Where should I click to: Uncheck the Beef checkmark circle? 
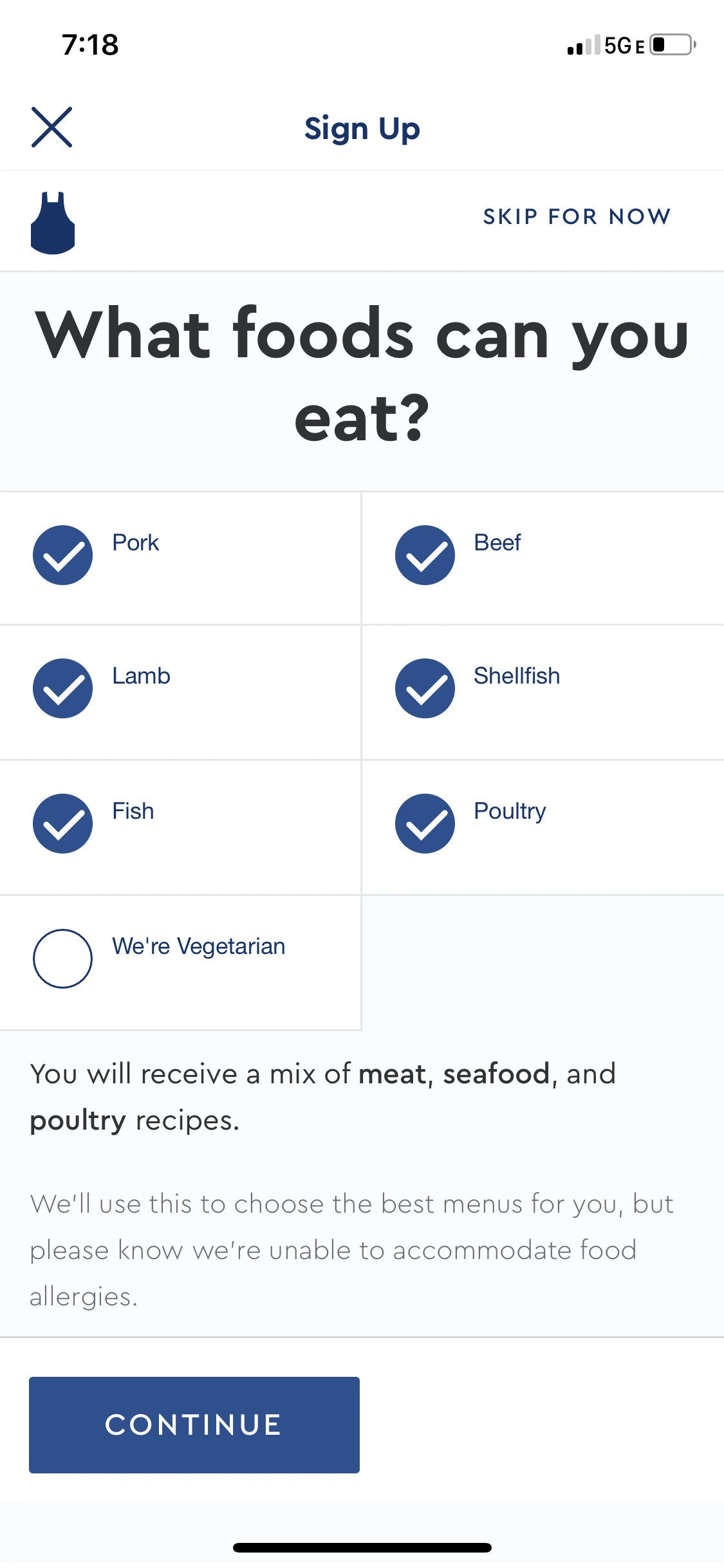click(425, 555)
